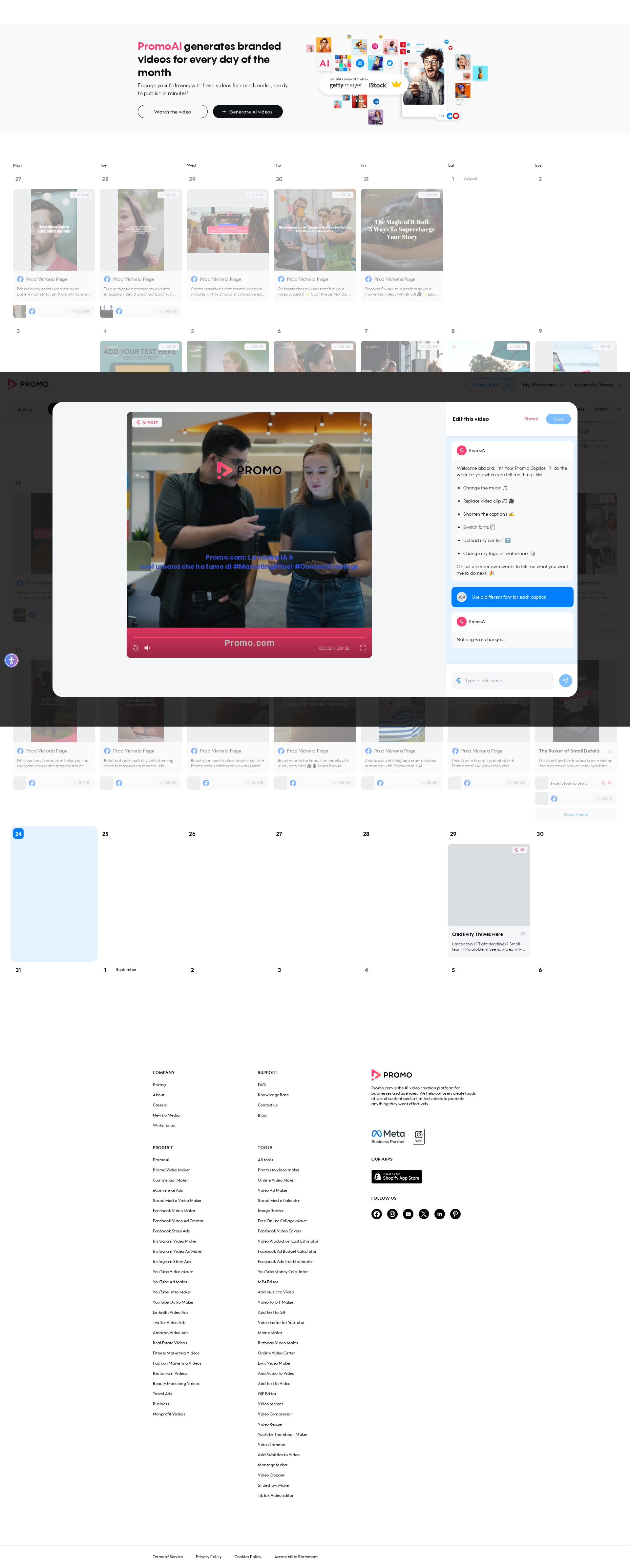Viewport: 630px width, 1568px height.
Task: Open the Social Media Calendar tool link
Action: [x=279, y=1200]
